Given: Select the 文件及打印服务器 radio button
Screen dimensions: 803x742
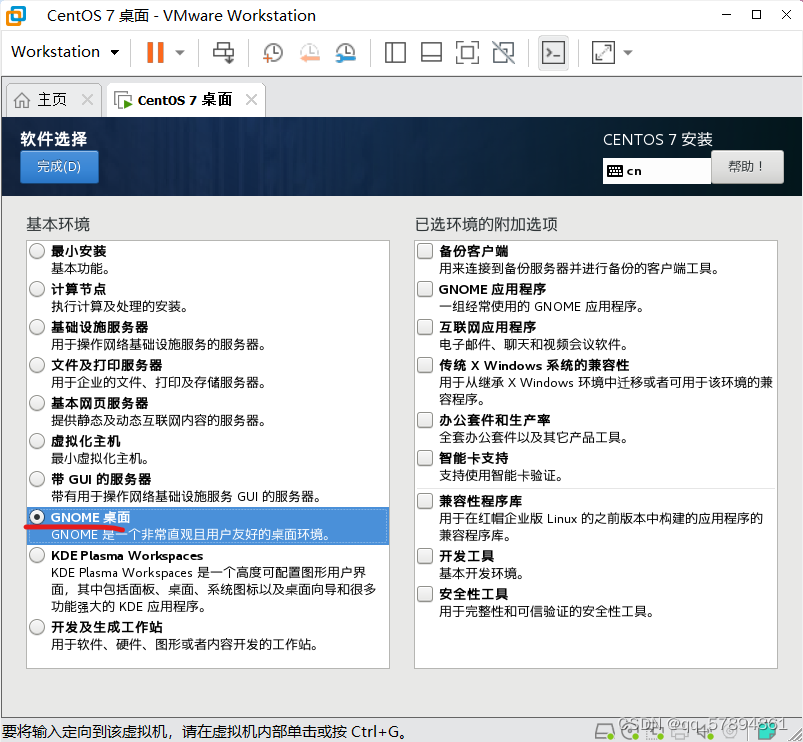Looking at the screenshot, I should [37, 365].
